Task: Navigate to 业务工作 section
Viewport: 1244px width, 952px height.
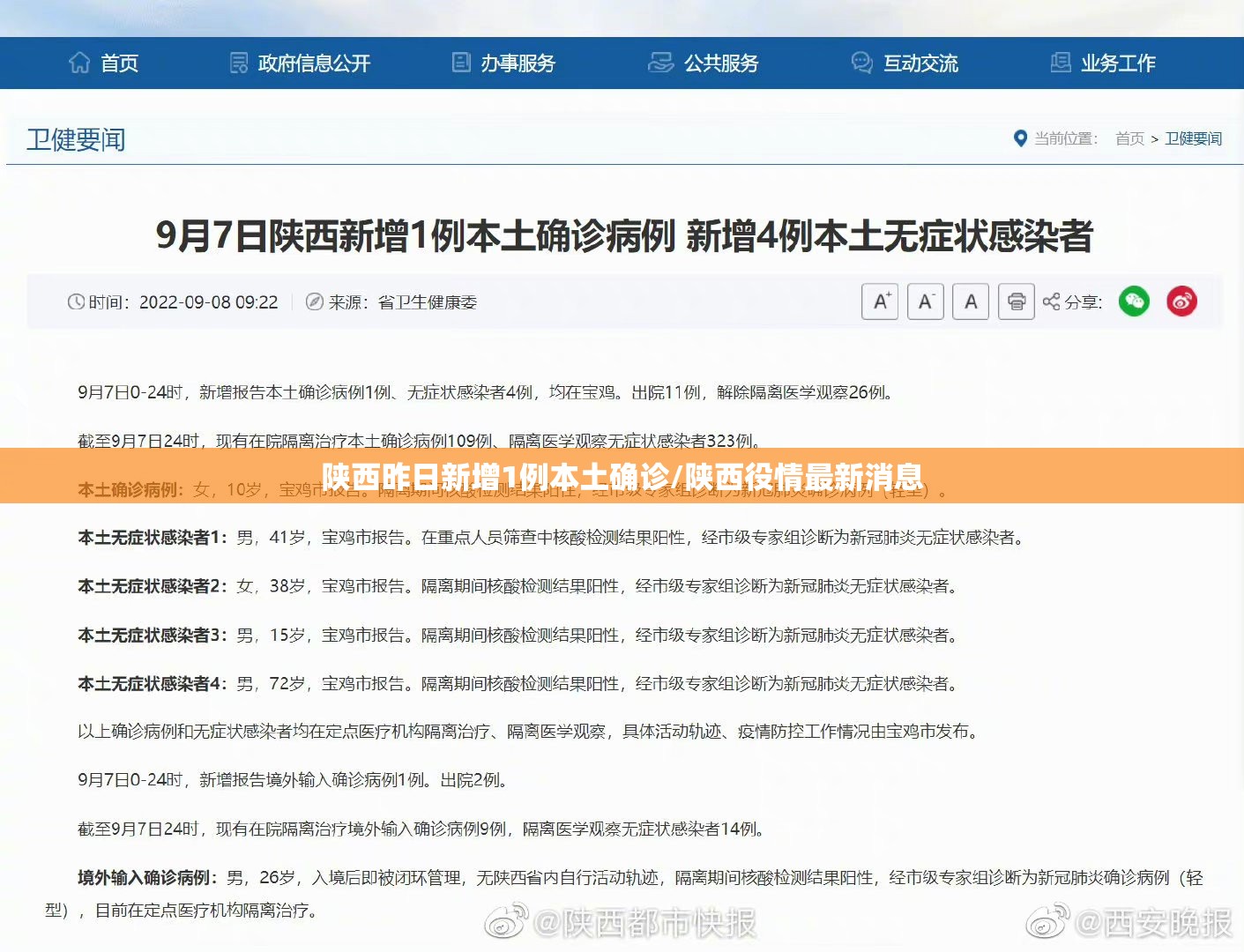Action: 1118,63
